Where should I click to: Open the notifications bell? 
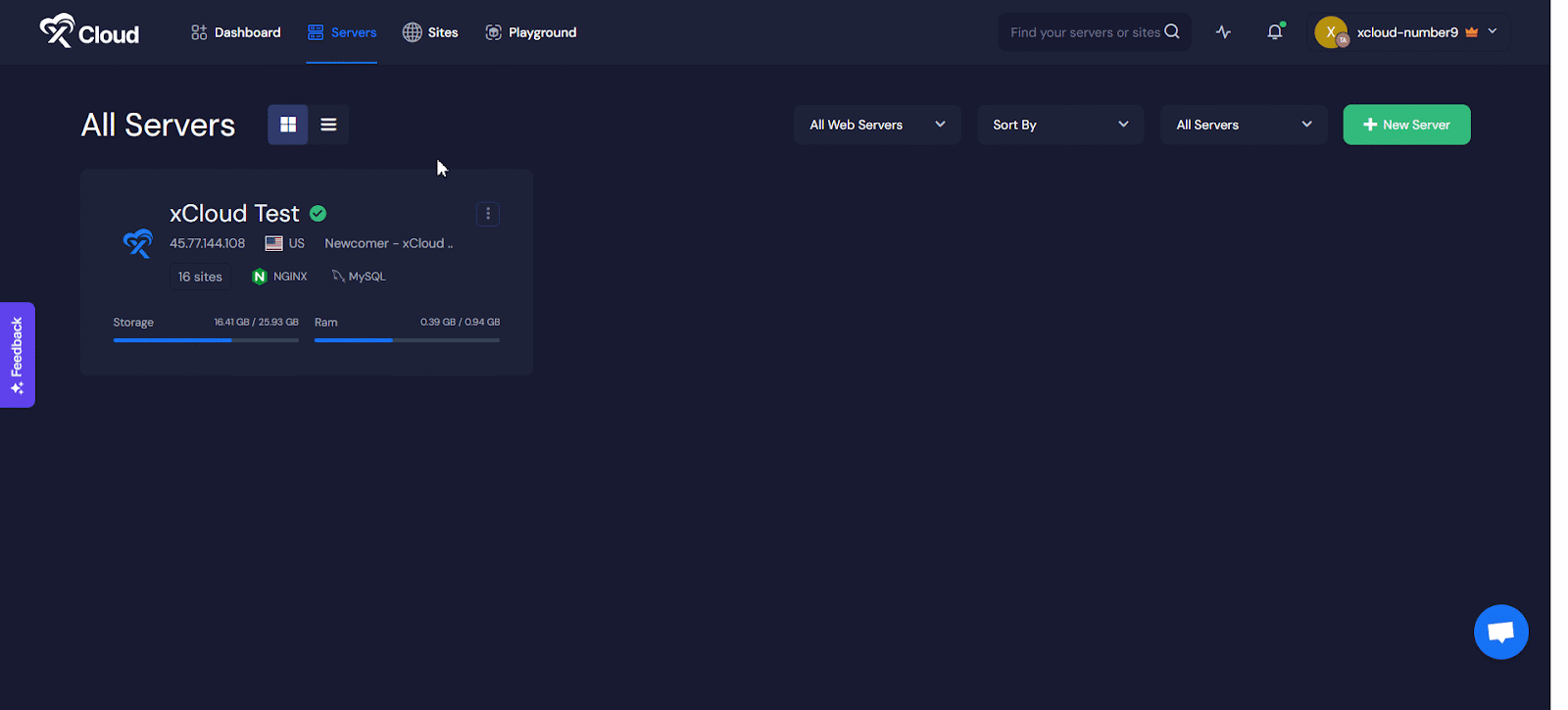click(x=1275, y=32)
